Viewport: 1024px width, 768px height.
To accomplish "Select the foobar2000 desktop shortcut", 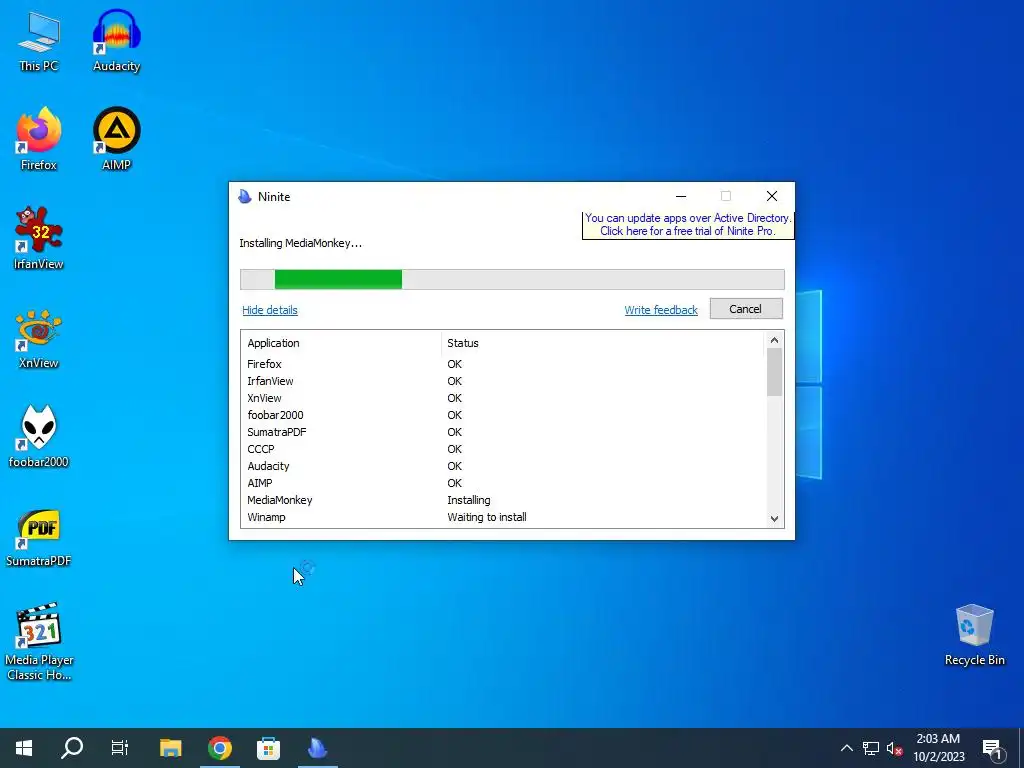I will tap(39, 436).
